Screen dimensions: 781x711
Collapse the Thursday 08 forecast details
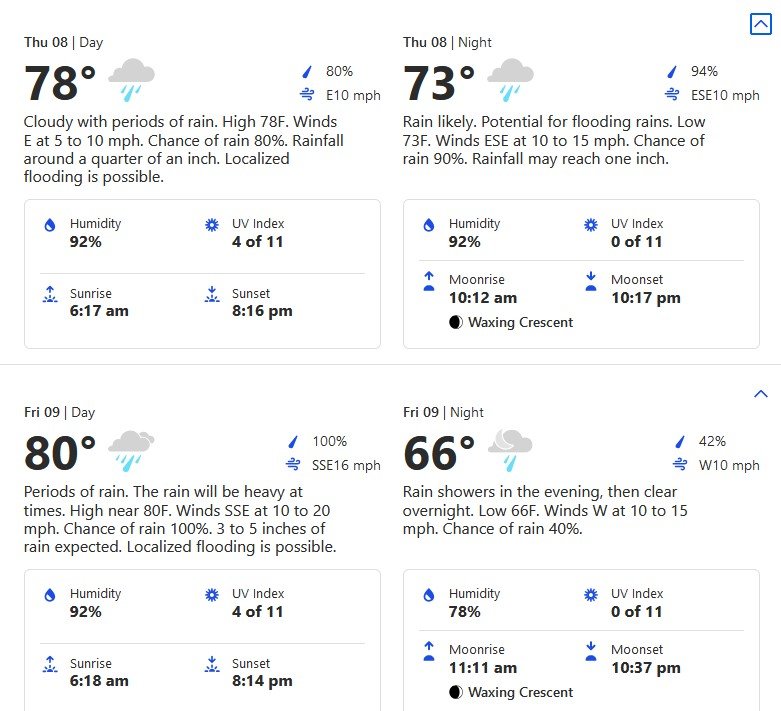[760, 24]
